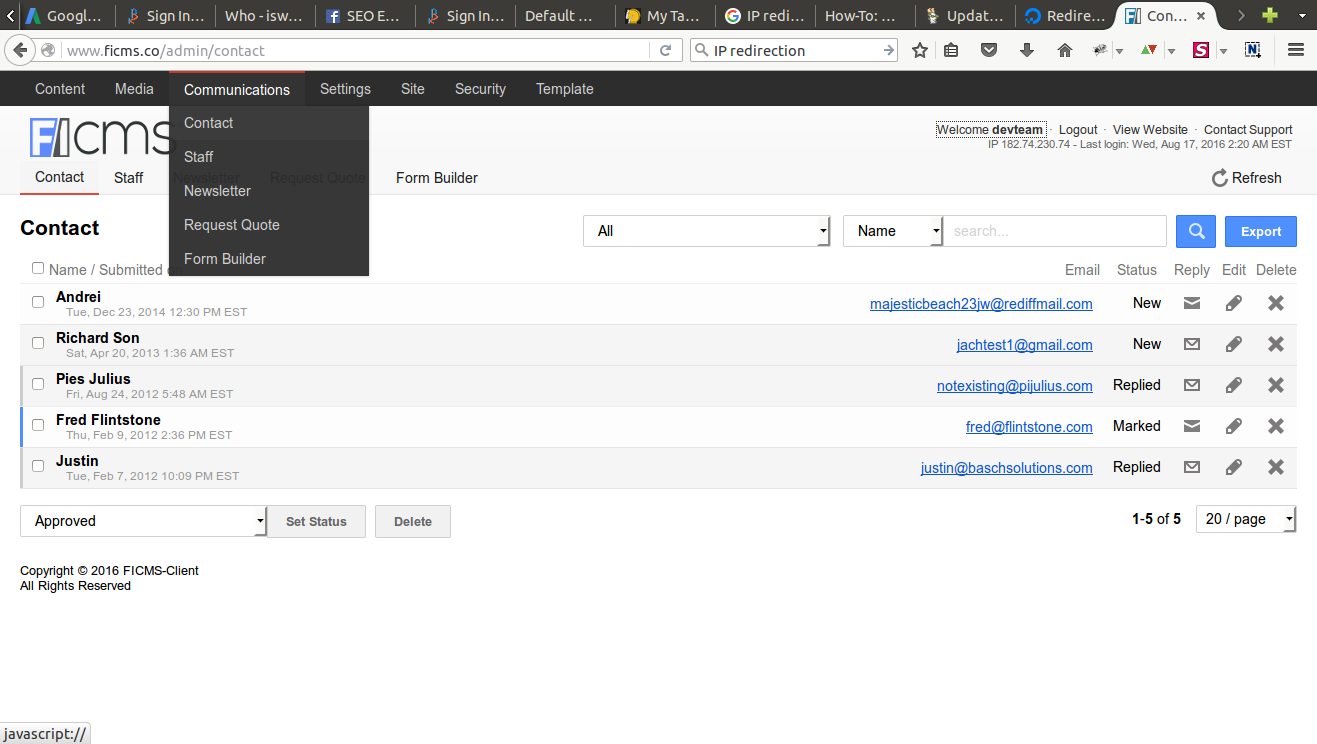Tick the Fred Flintstone checkbox
The width and height of the screenshot is (1317, 744).
pyautogui.click(x=38, y=425)
